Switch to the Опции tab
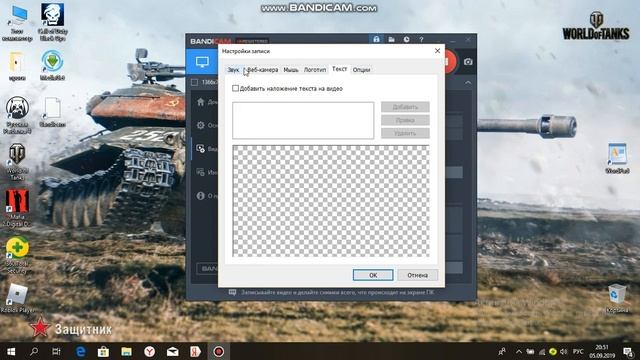640x360 pixels. (361, 70)
